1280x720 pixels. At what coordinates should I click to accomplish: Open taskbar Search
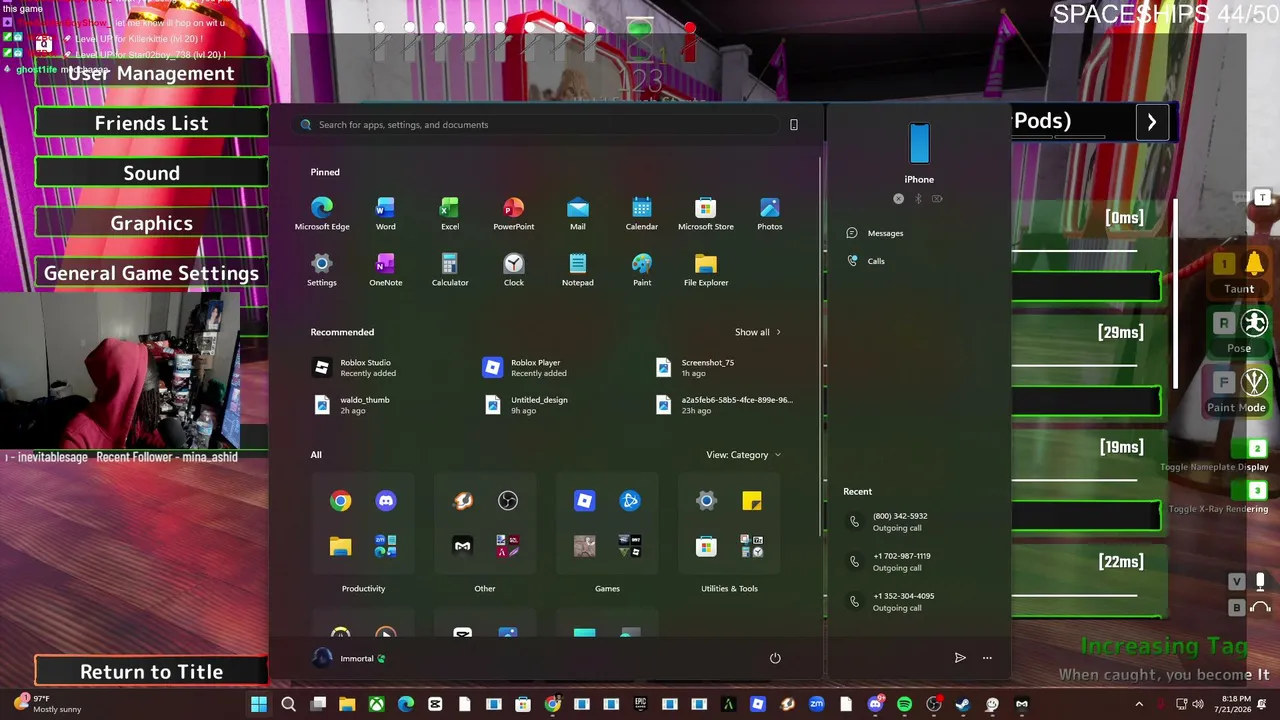pyautogui.click(x=288, y=704)
